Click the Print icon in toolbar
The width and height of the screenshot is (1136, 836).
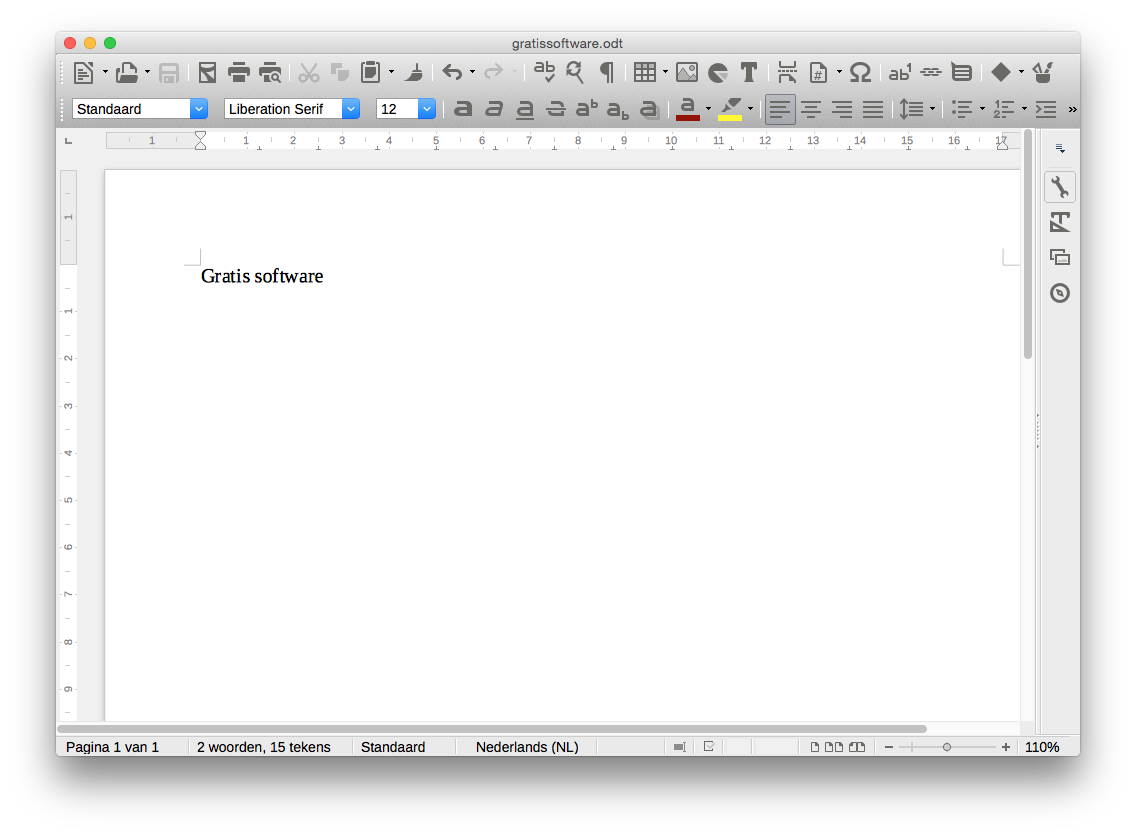(238, 72)
